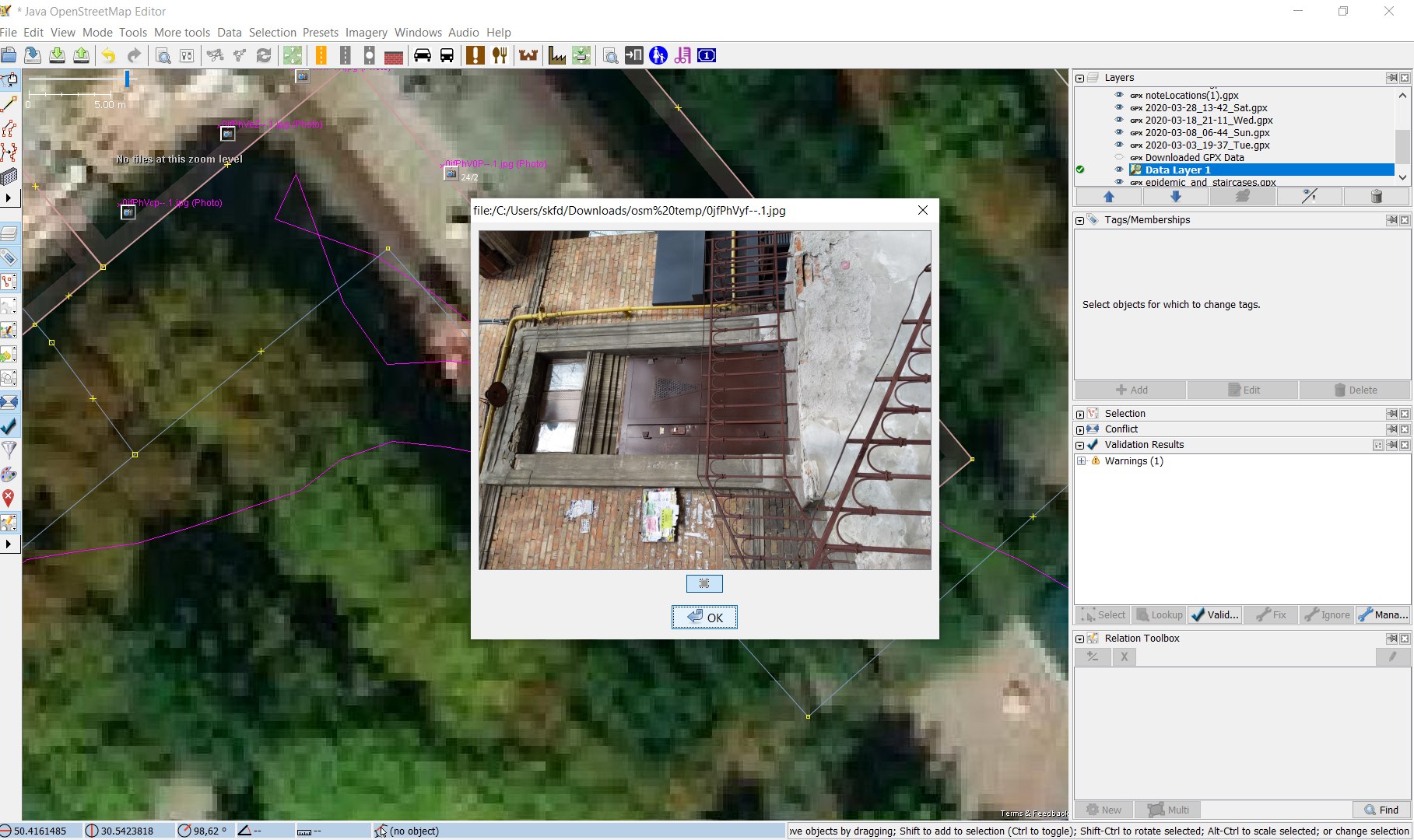This screenshot has height=840, width=1414.
Task: Toggle visibility of 2020-03-18_21-11_Wed.gpx layer
Action: pos(1119,120)
